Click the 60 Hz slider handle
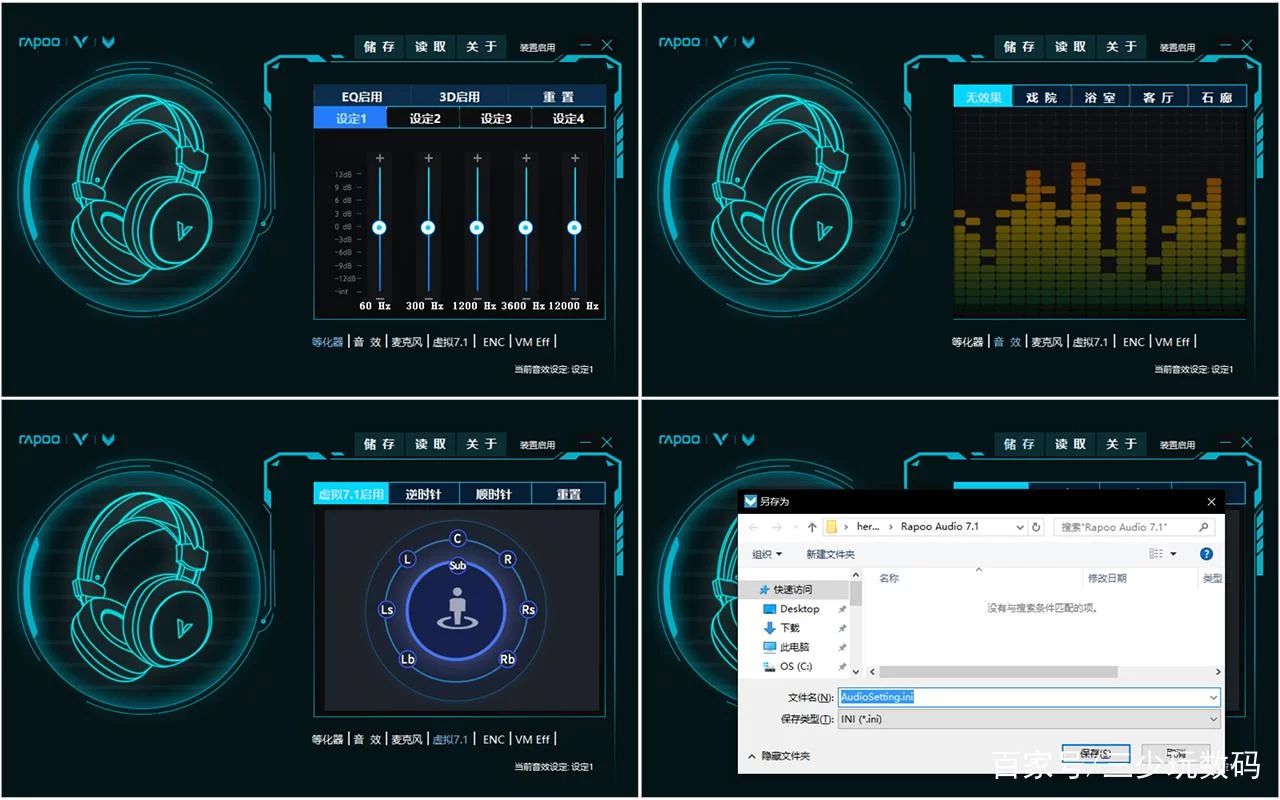 pos(379,228)
